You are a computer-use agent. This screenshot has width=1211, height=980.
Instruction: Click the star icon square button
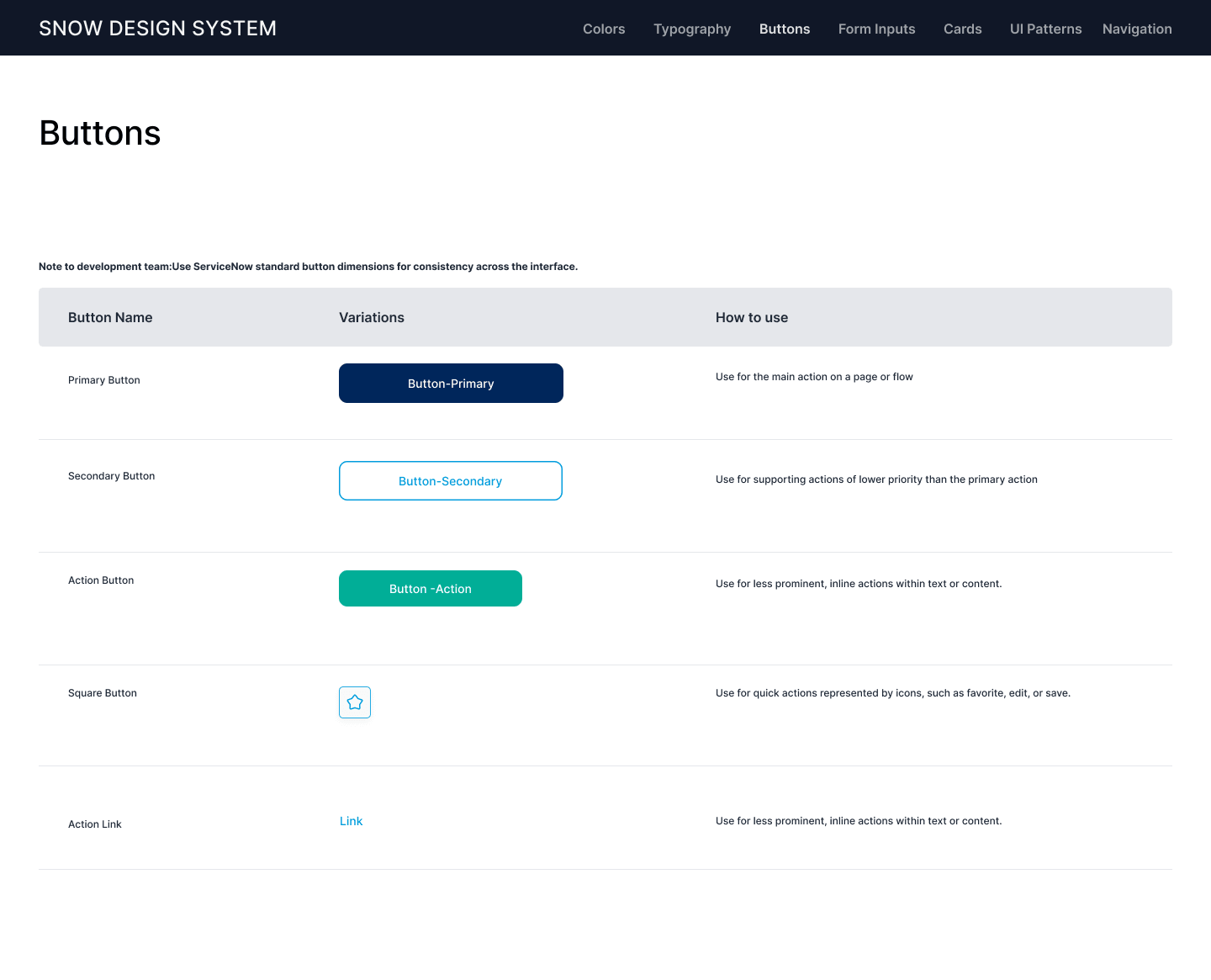pyautogui.click(x=355, y=702)
